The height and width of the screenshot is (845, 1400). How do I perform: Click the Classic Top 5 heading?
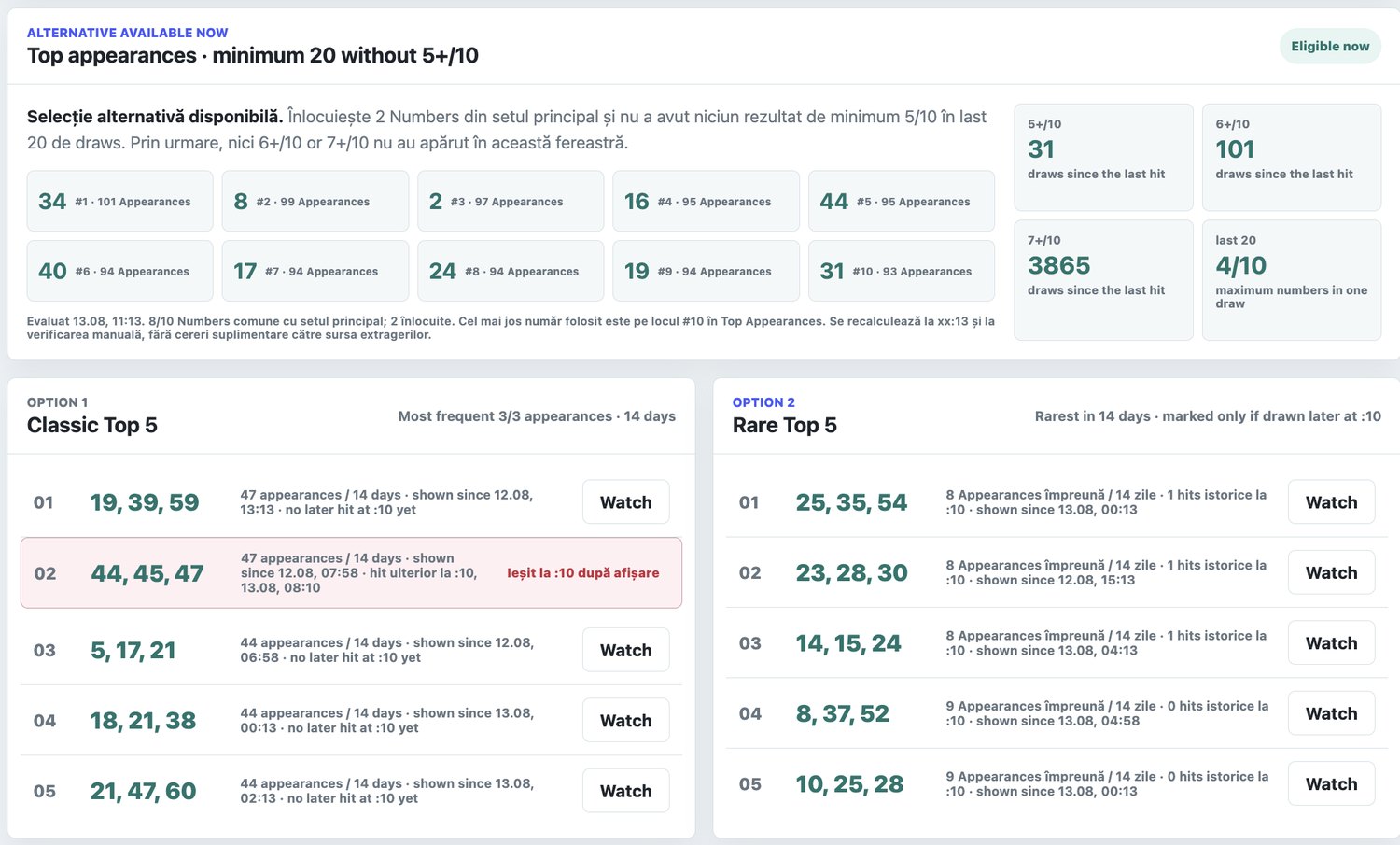point(92,425)
